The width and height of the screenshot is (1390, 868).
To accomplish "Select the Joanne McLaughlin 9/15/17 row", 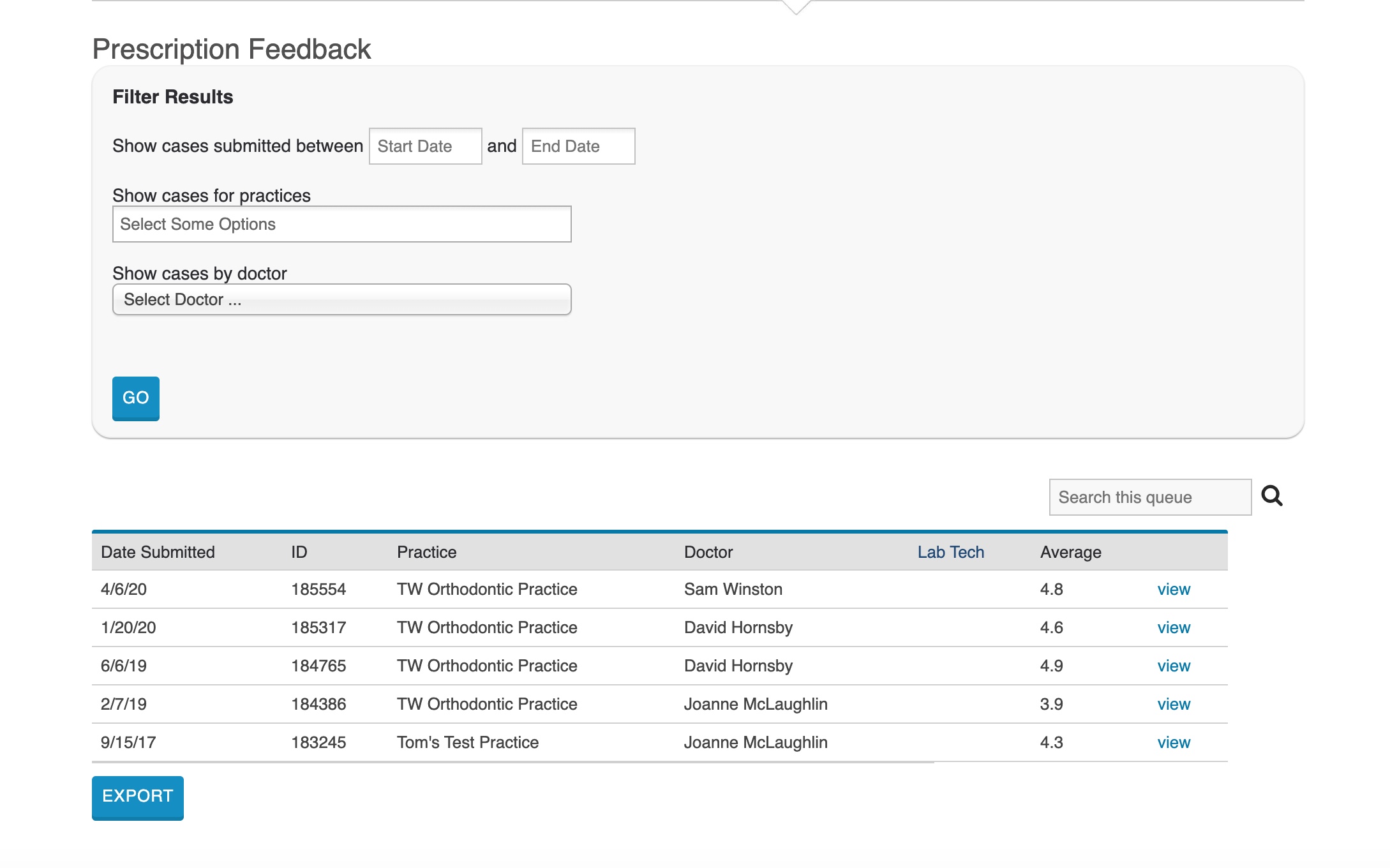I will [x=755, y=742].
